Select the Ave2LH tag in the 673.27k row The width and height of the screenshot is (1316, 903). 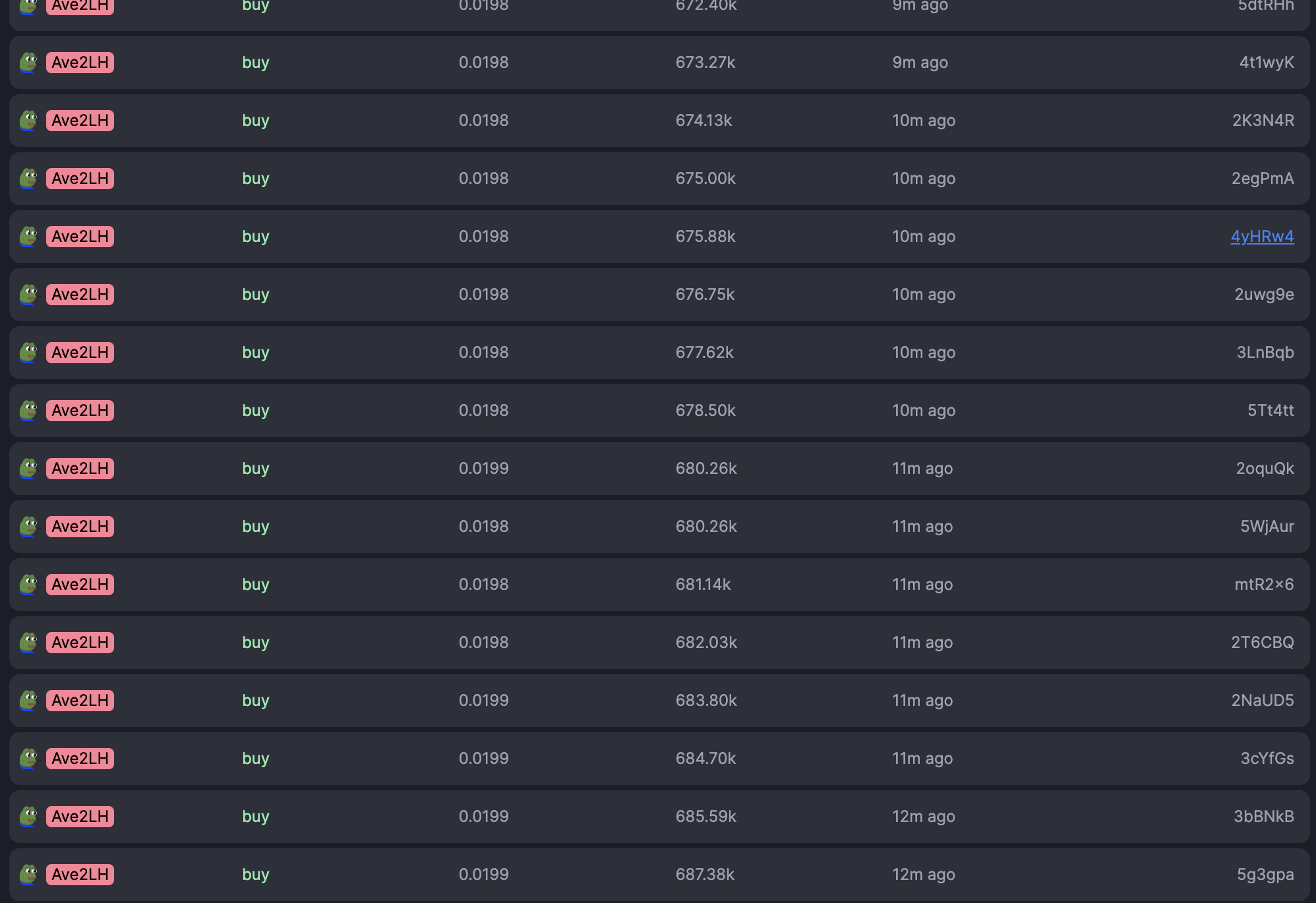pyautogui.click(x=80, y=63)
